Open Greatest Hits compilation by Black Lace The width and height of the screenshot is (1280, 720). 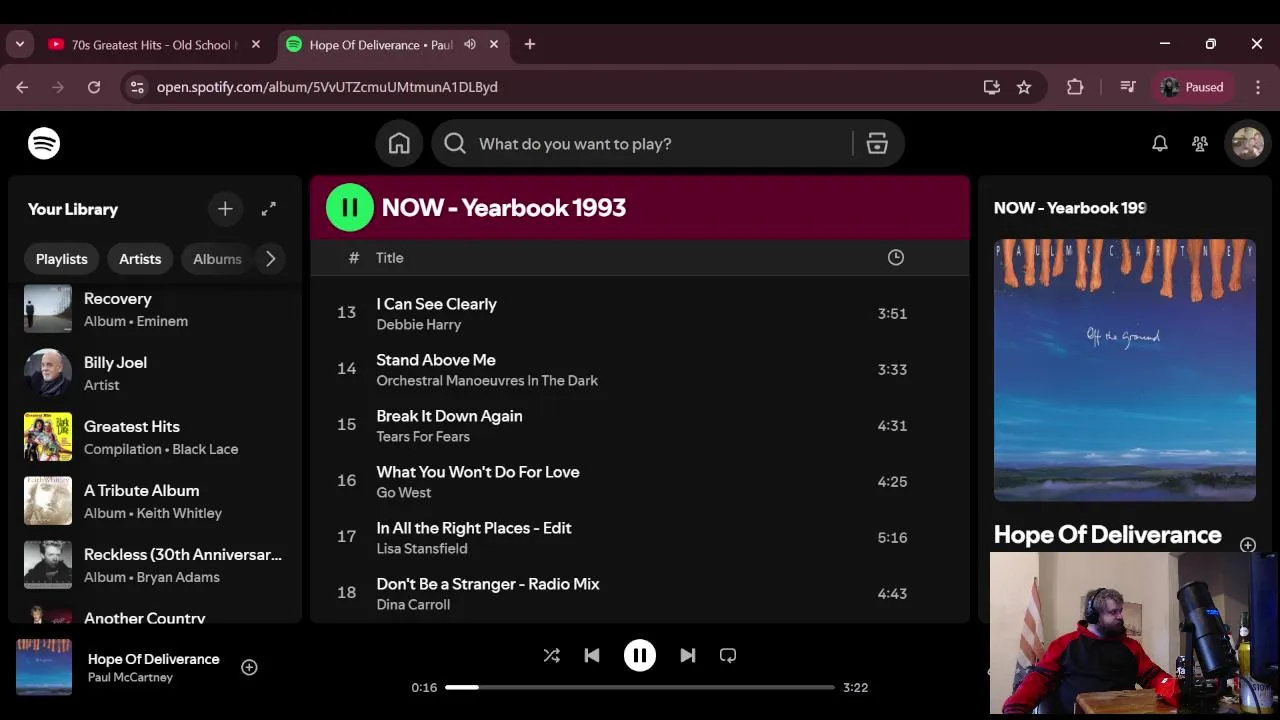(155, 437)
